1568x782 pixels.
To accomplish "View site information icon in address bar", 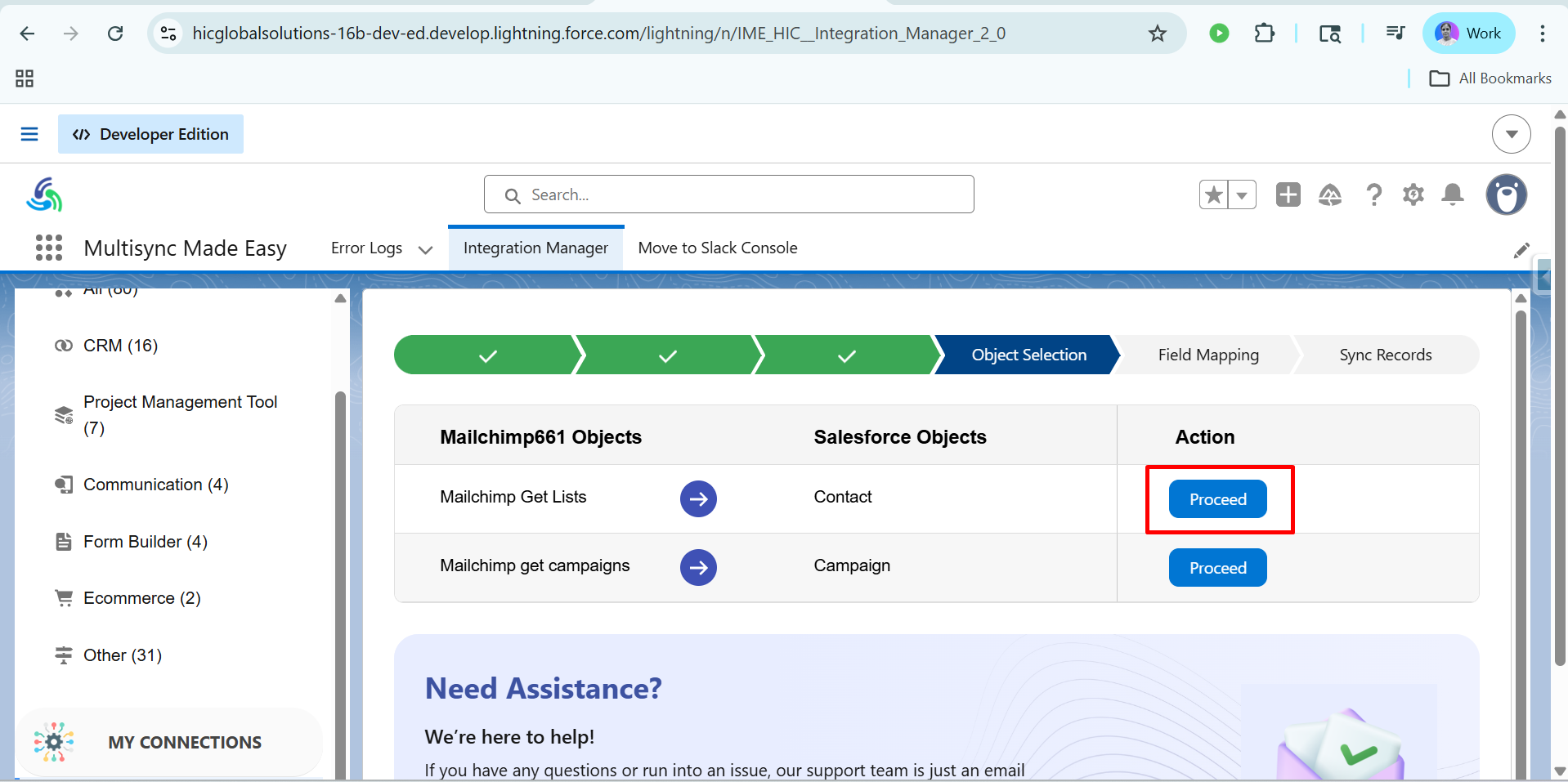I will pyautogui.click(x=168, y=34).
